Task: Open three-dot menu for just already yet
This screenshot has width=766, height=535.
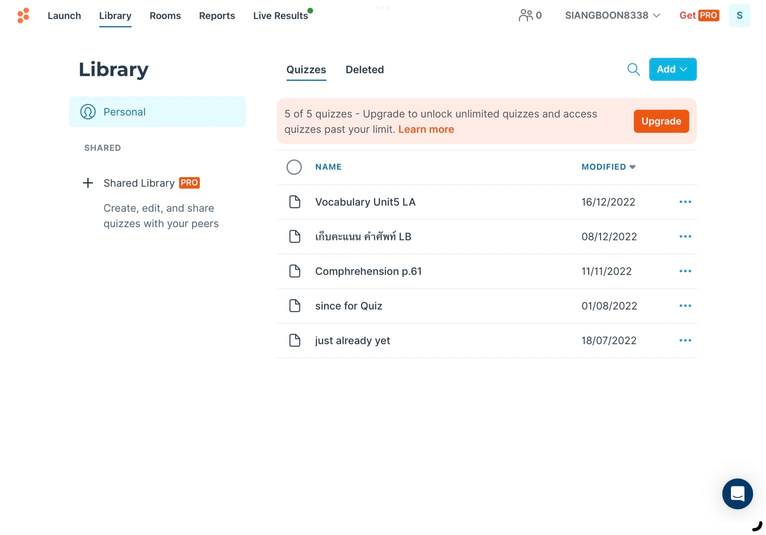Action: [x=685, y=341]
